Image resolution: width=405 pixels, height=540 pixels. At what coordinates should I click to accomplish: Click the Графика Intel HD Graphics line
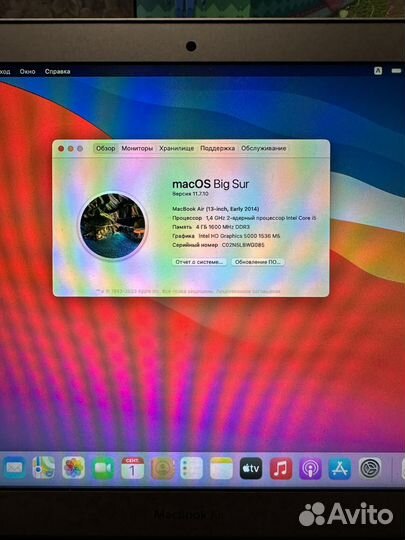click(226, 236)
